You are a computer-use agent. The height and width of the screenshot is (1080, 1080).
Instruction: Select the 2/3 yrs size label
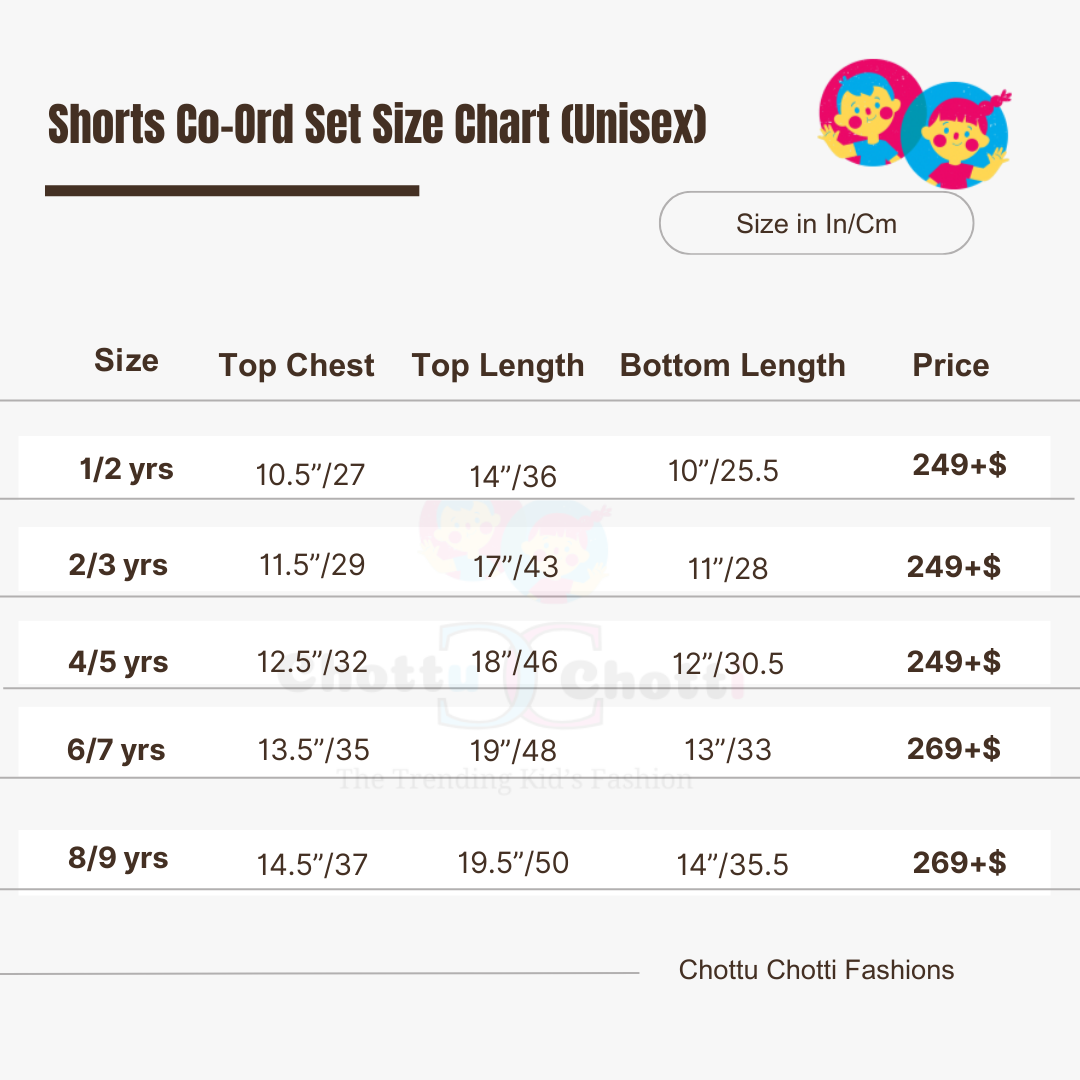click(118, 565)
